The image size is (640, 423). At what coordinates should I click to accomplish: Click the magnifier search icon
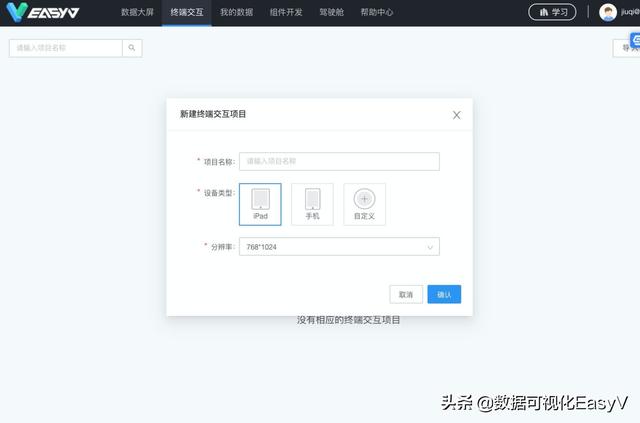click(x=132, y=48)
